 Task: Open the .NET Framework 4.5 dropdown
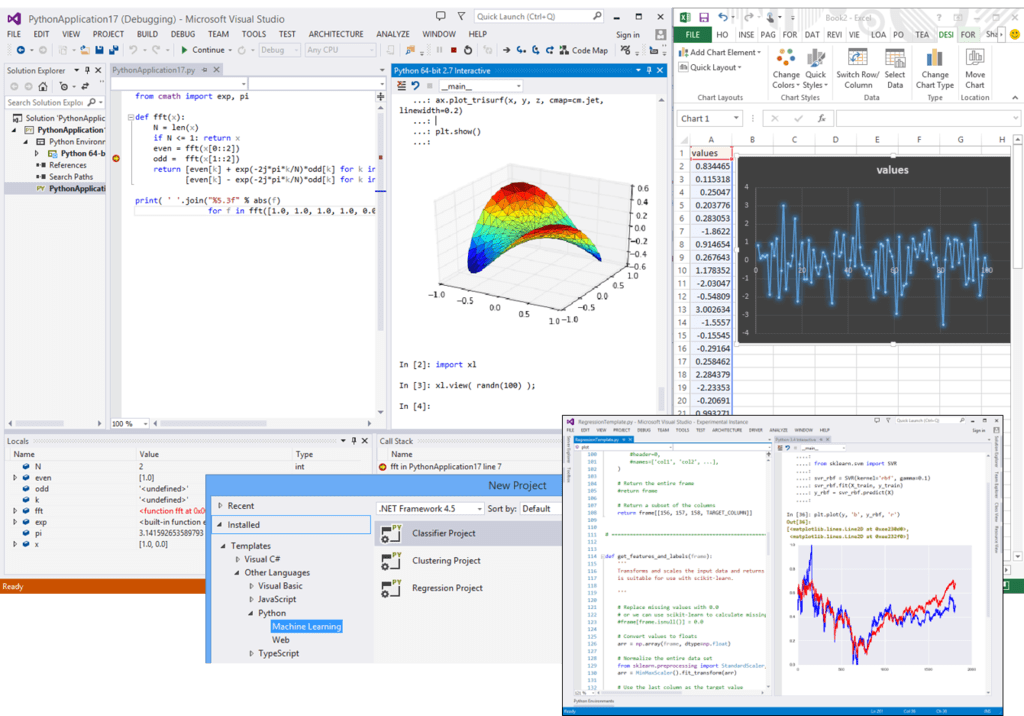pos(428,509)
